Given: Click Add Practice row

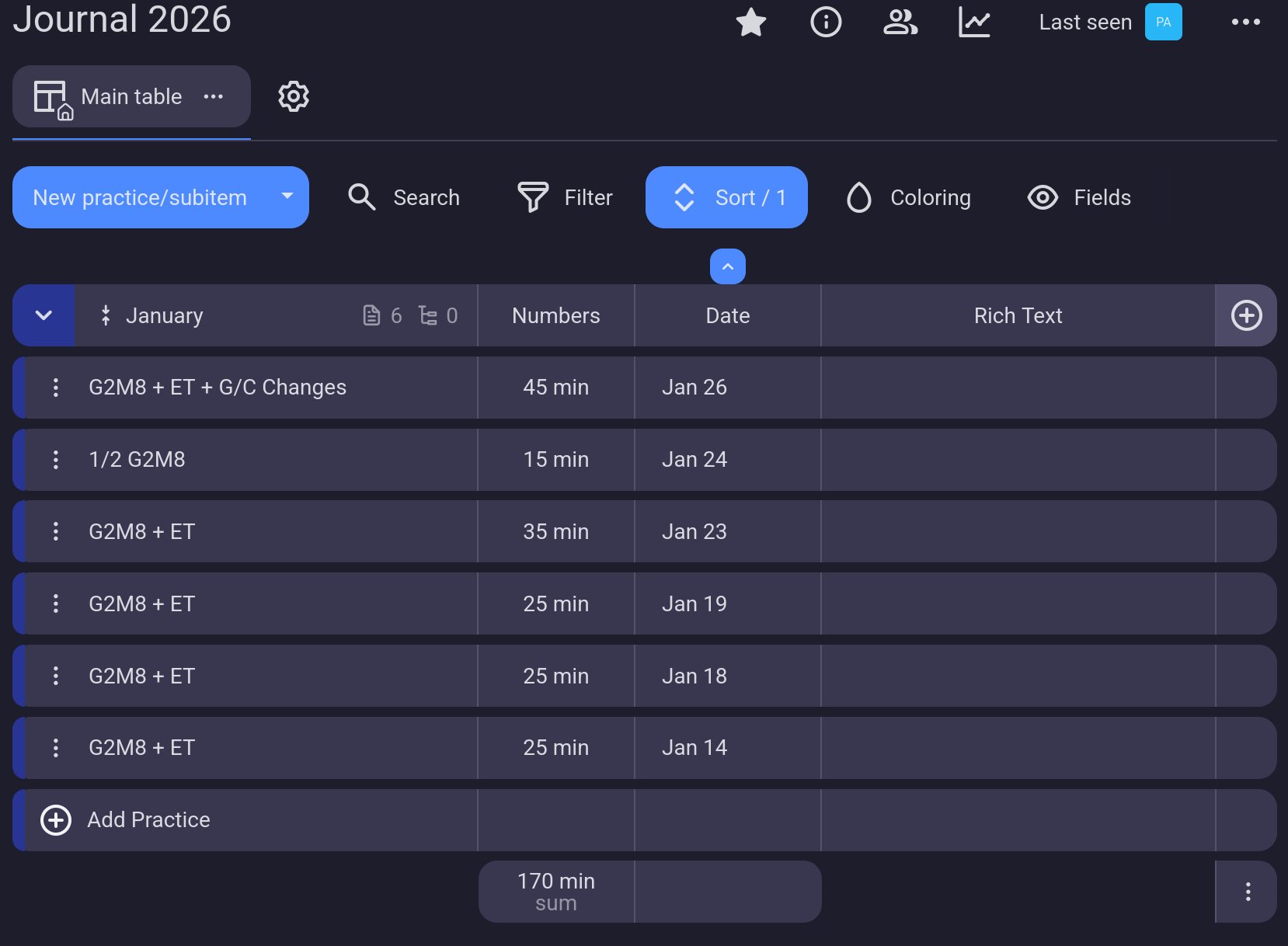Looking at the screenshot, I should point(148,820).
